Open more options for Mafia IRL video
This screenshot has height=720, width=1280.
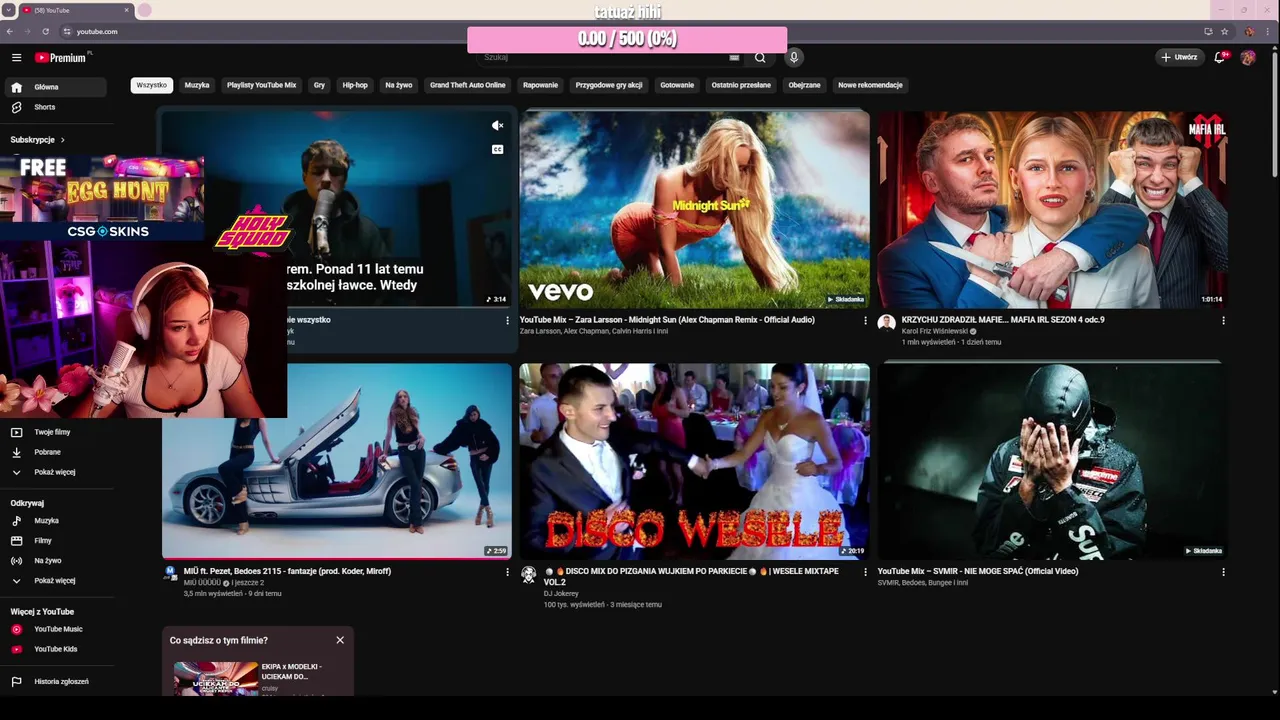point(1223,321)
